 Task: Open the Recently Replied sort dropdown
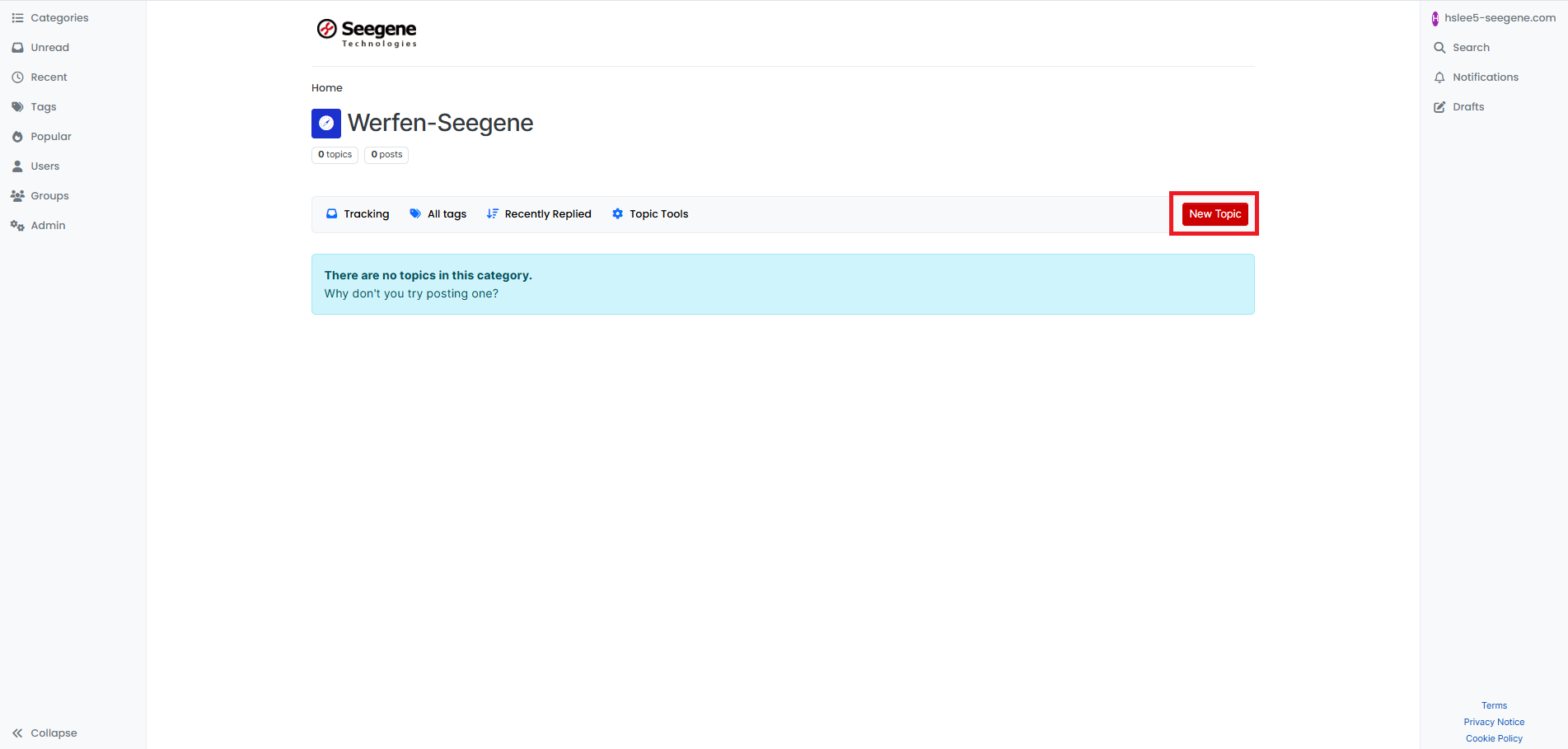click(539, 214)
